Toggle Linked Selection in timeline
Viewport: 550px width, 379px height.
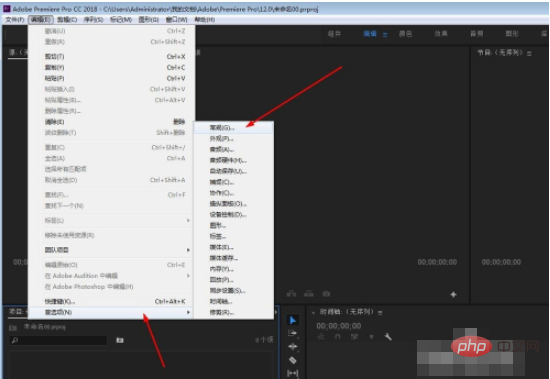click(355, 337)
